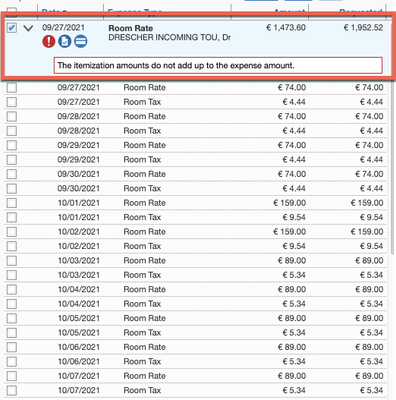The width and height of the screenshot is (396, 400).
Task: Click the itemization amounts error message
Action: coord(218,65)
